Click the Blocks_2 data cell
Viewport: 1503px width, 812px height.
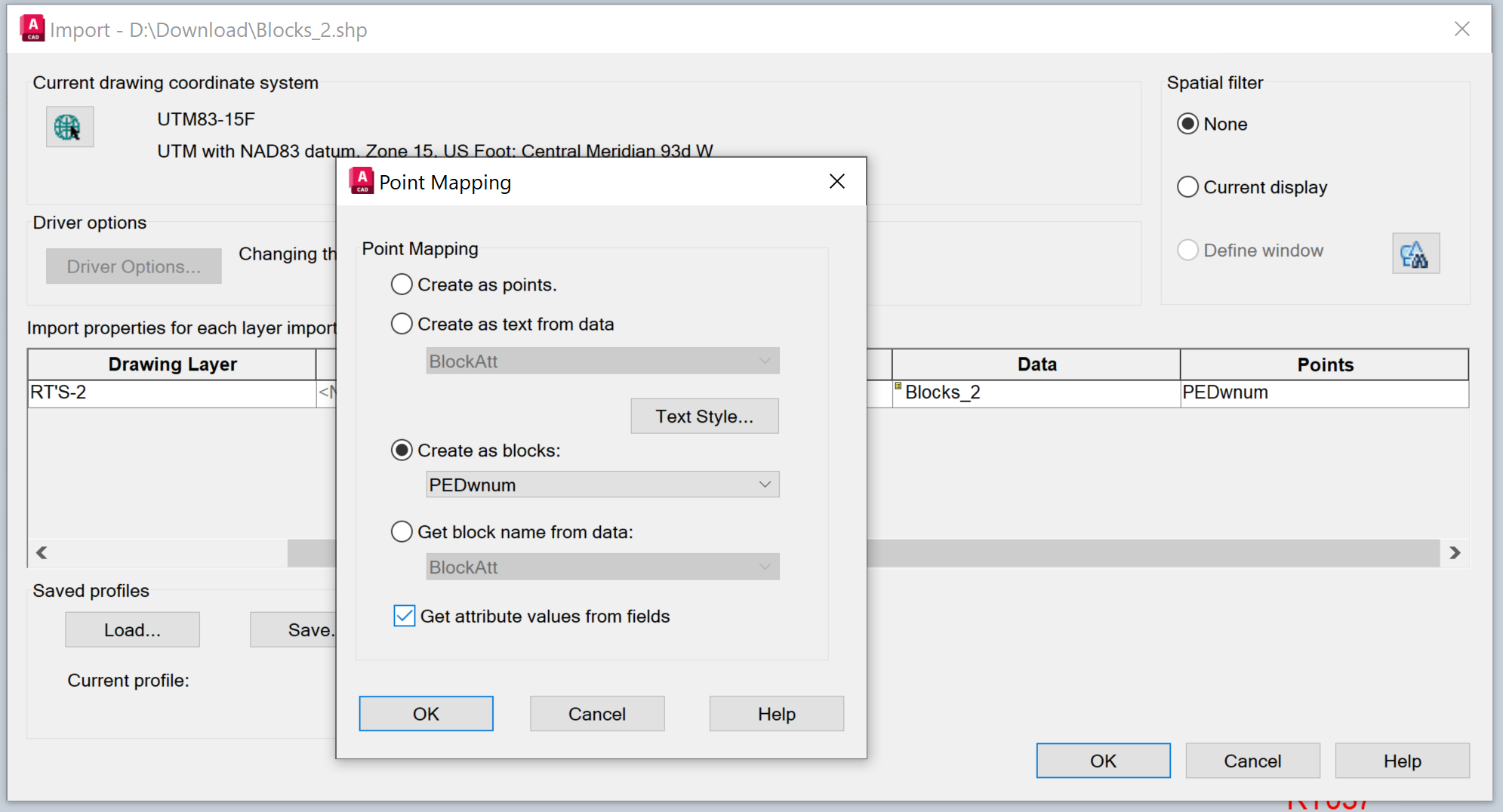coord(1036,392)
